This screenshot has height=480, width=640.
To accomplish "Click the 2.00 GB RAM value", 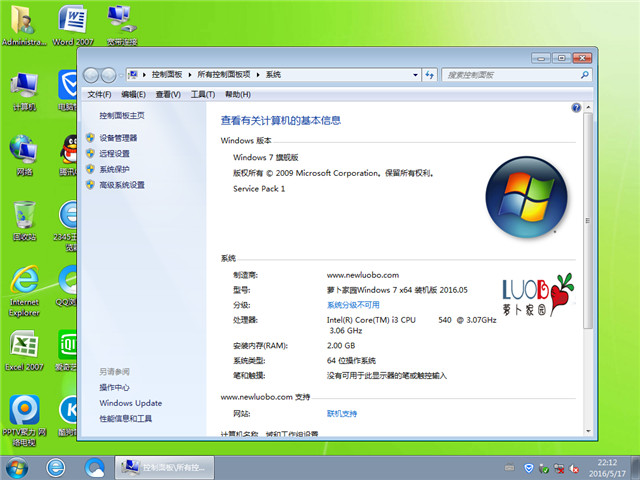I will click(341, 345).
